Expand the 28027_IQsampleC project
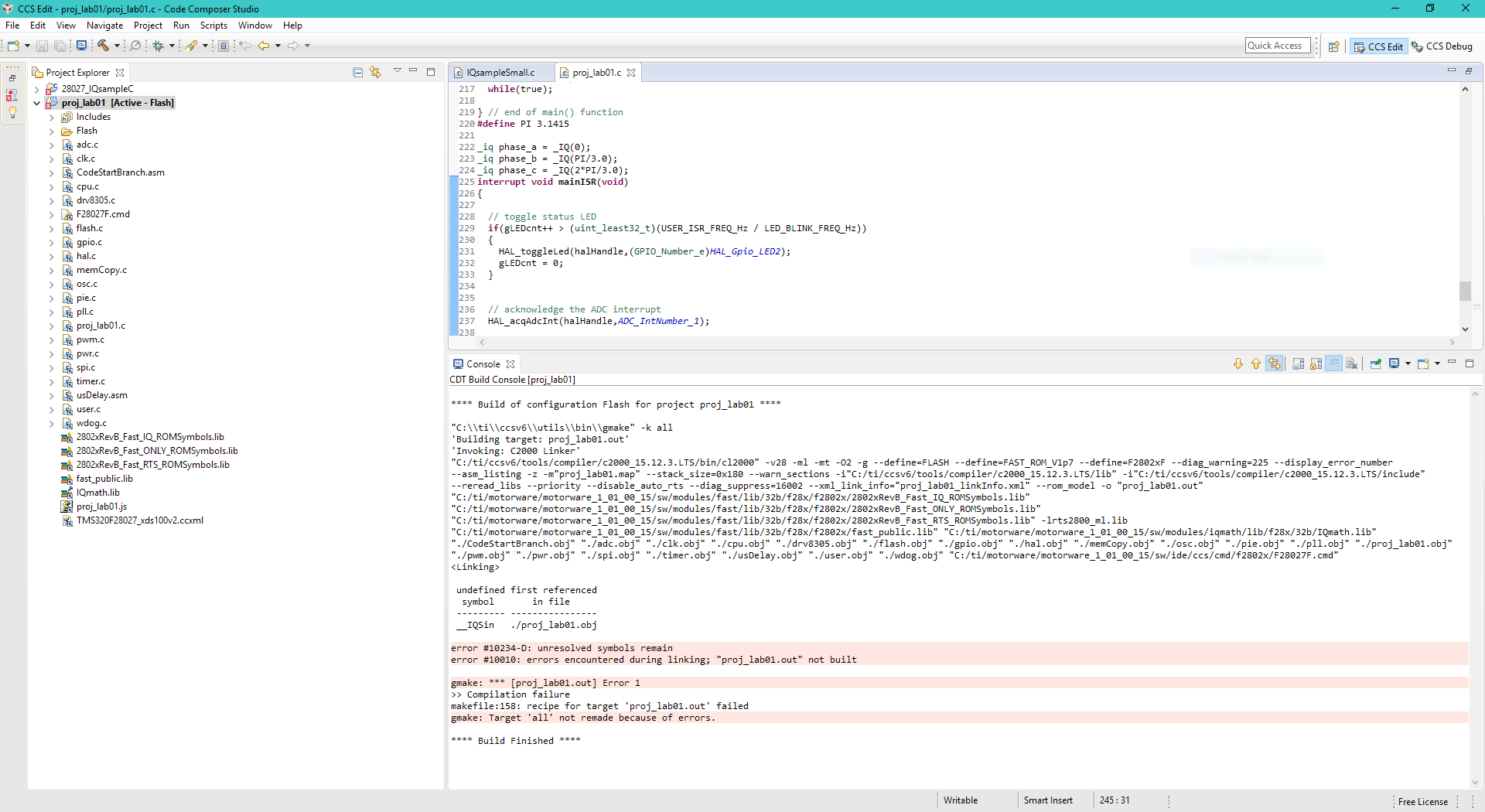 (x=36, y=89)
